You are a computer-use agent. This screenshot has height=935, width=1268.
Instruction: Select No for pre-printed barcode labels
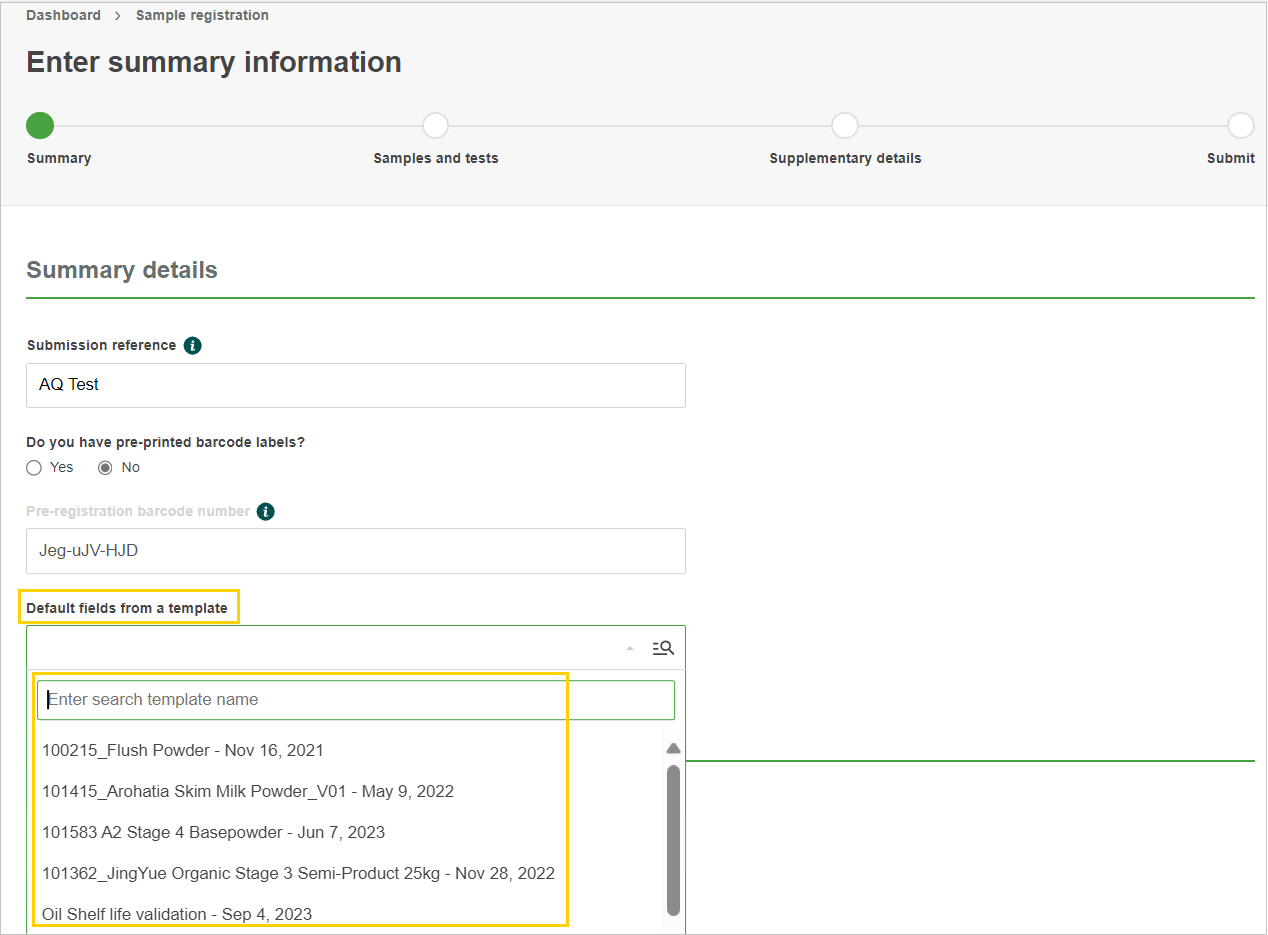[x=105, y=467]
